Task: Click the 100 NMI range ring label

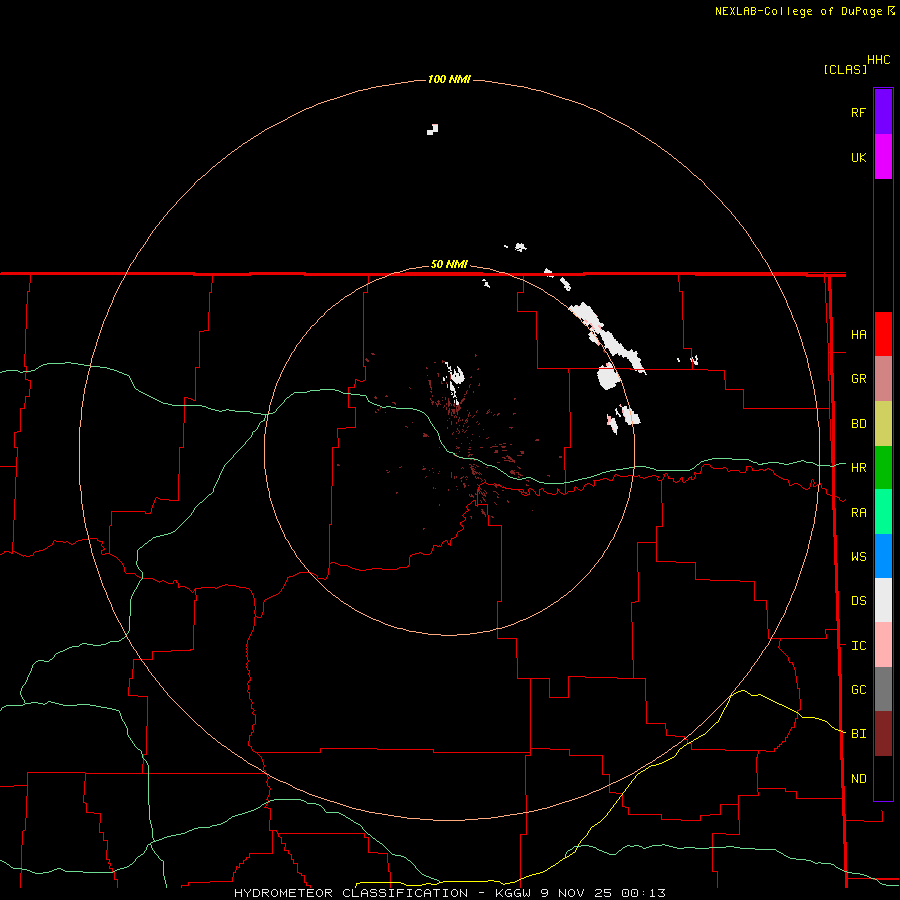Action: pyautogui.click(x=449, y=79)
